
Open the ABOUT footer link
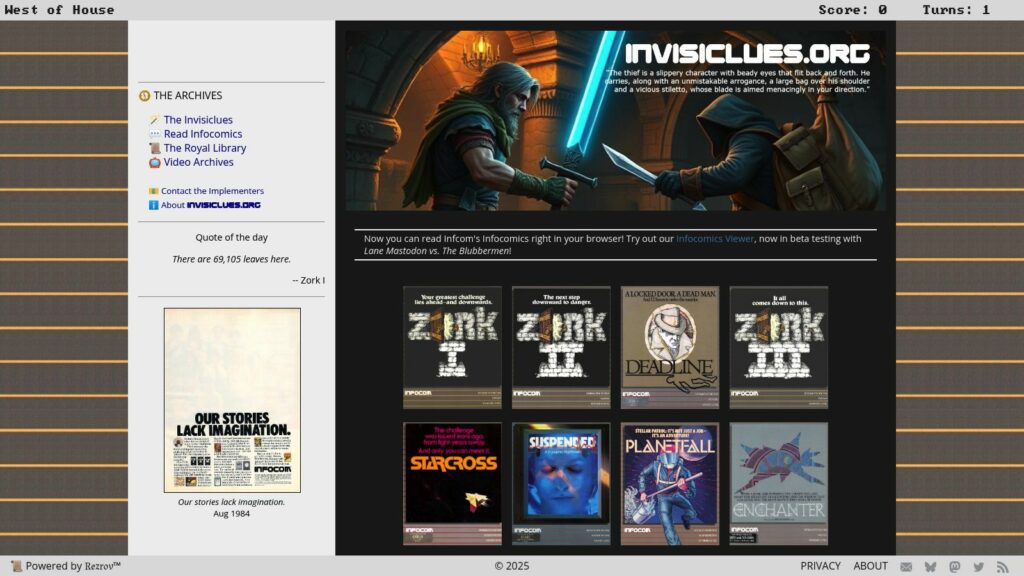point(871,566)
